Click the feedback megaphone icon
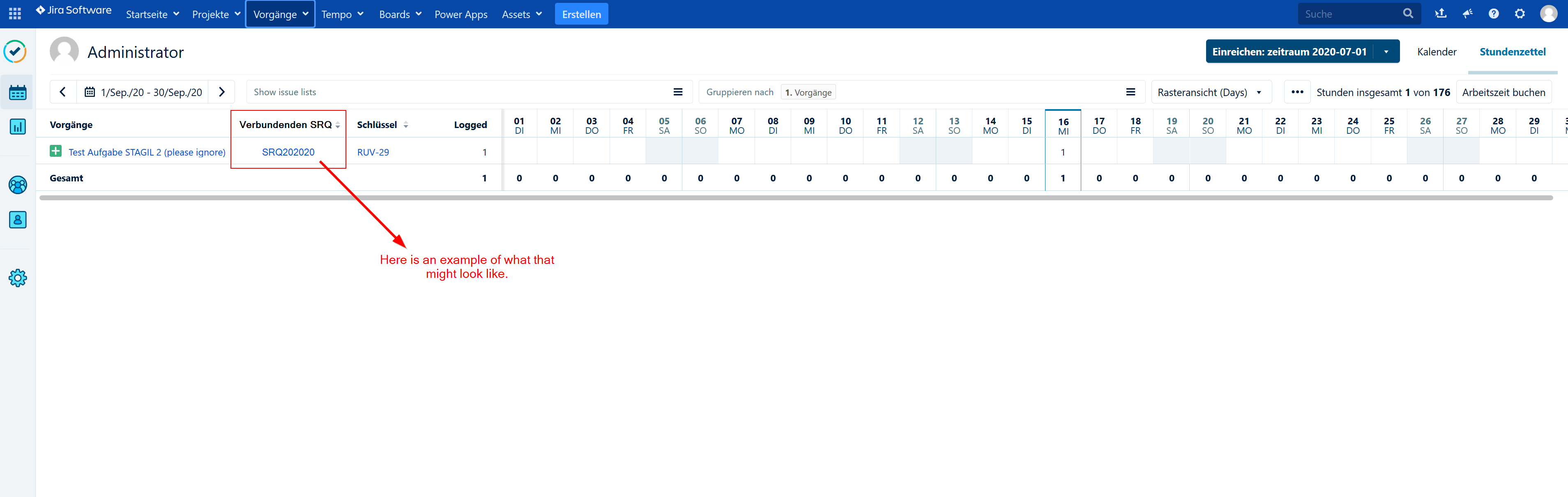This screenshot has height=497, width=1568. pyautogui.click(x=1468, y=14)
